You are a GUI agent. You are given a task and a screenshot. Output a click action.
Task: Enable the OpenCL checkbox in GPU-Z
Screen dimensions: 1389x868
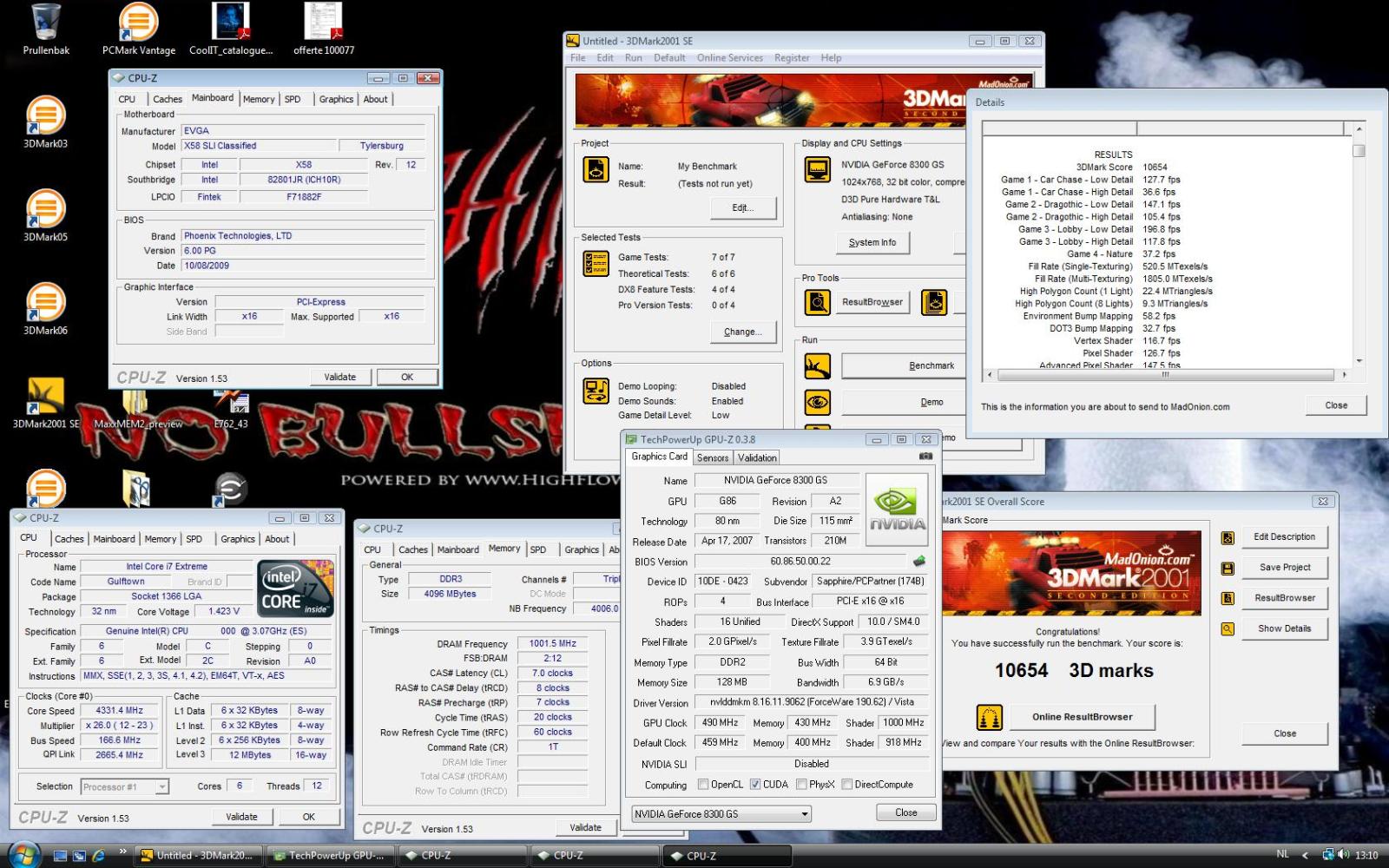[x=703, y=785]
